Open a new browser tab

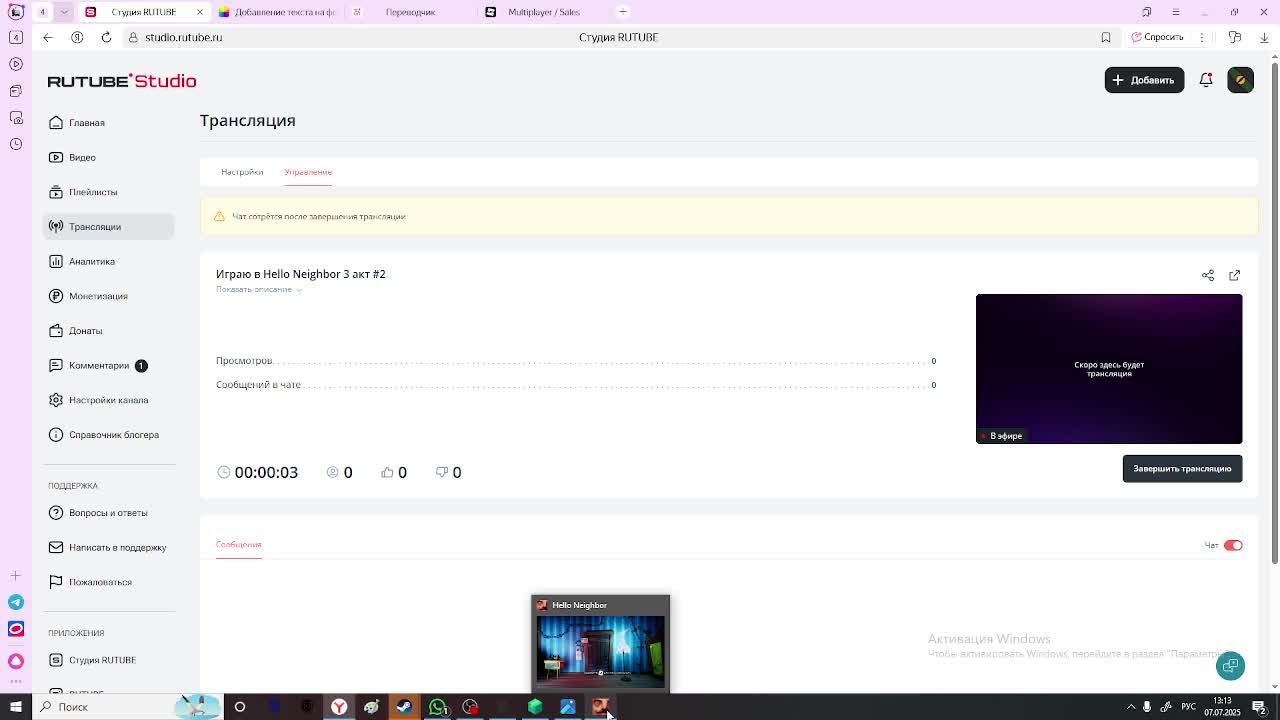[x=622, y=12]
